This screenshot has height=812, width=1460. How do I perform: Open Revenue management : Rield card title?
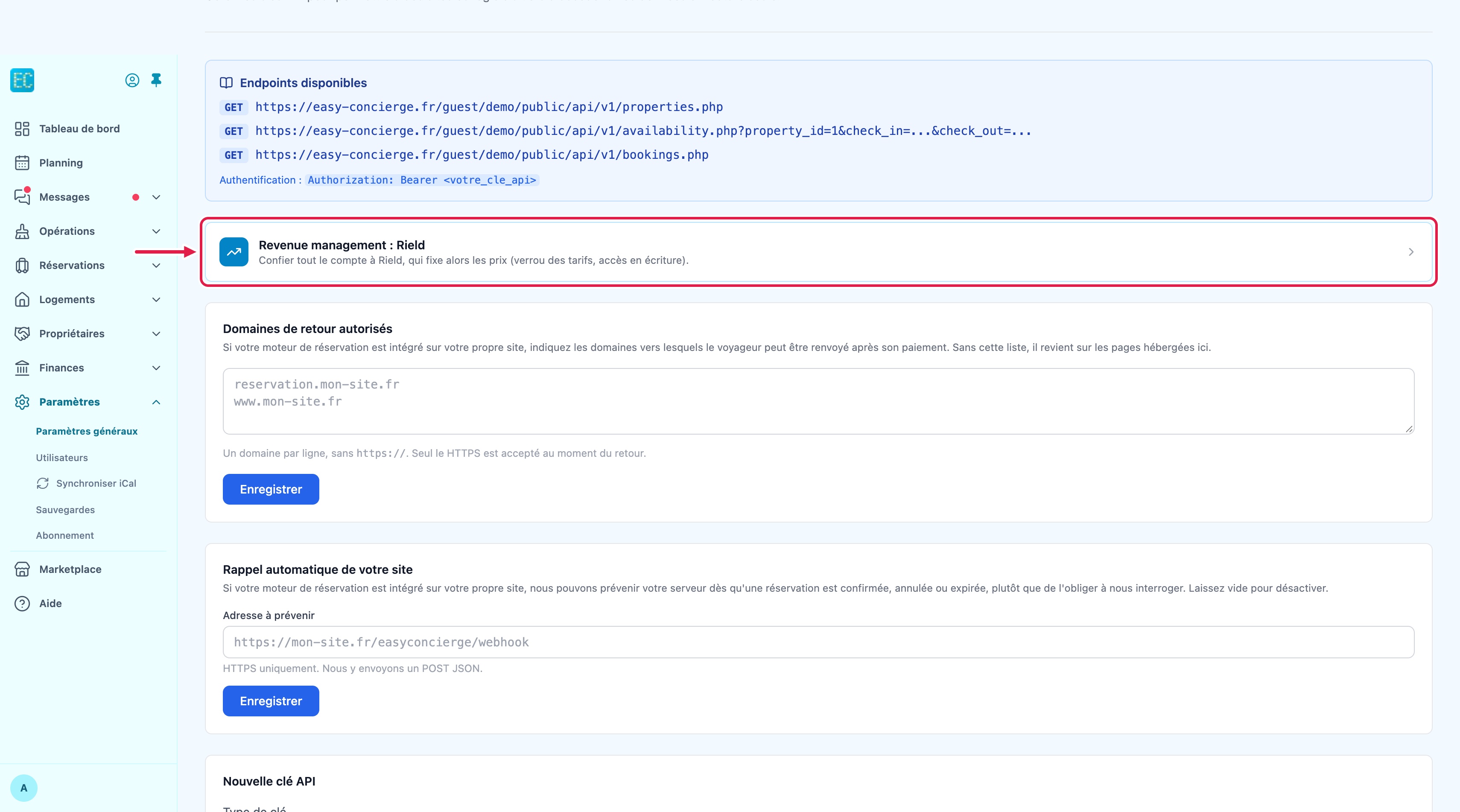(x=342, y=245)
